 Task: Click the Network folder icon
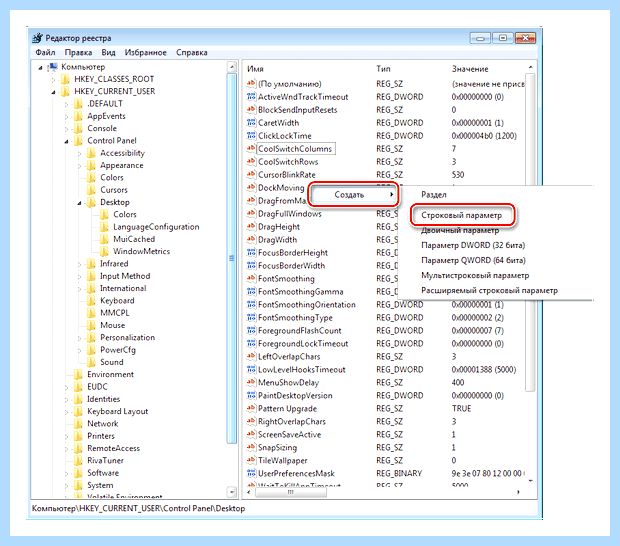pyautogui.click(x=78, y=424)
